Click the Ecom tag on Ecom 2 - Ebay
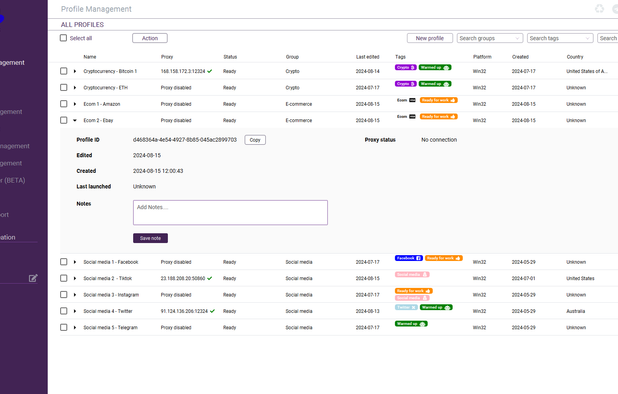Image resolution: width=618 pixels, height=394 pixels. tap(406, 117)
